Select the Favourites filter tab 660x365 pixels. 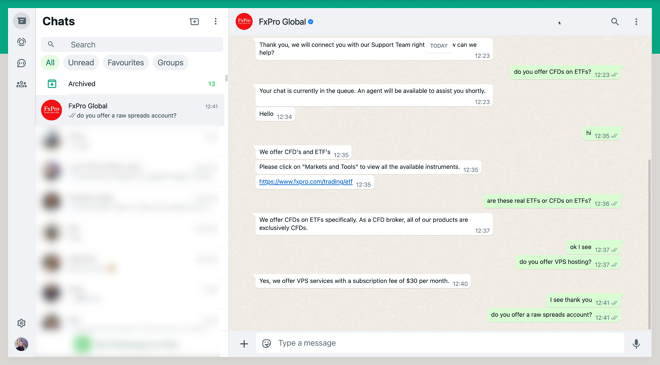[125, 63]
